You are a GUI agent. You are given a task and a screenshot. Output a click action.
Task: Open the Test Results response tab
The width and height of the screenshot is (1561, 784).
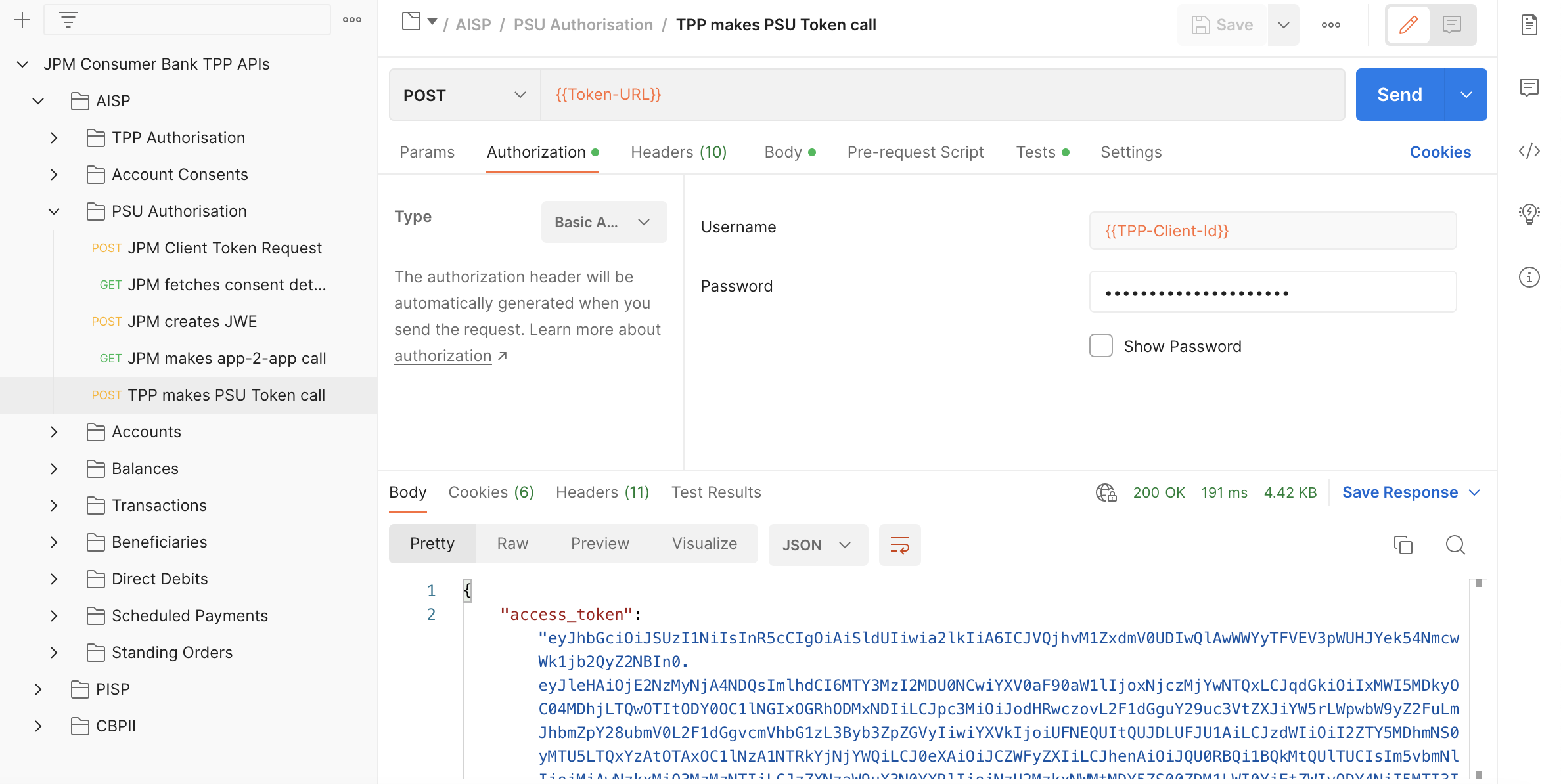(715, 492)
